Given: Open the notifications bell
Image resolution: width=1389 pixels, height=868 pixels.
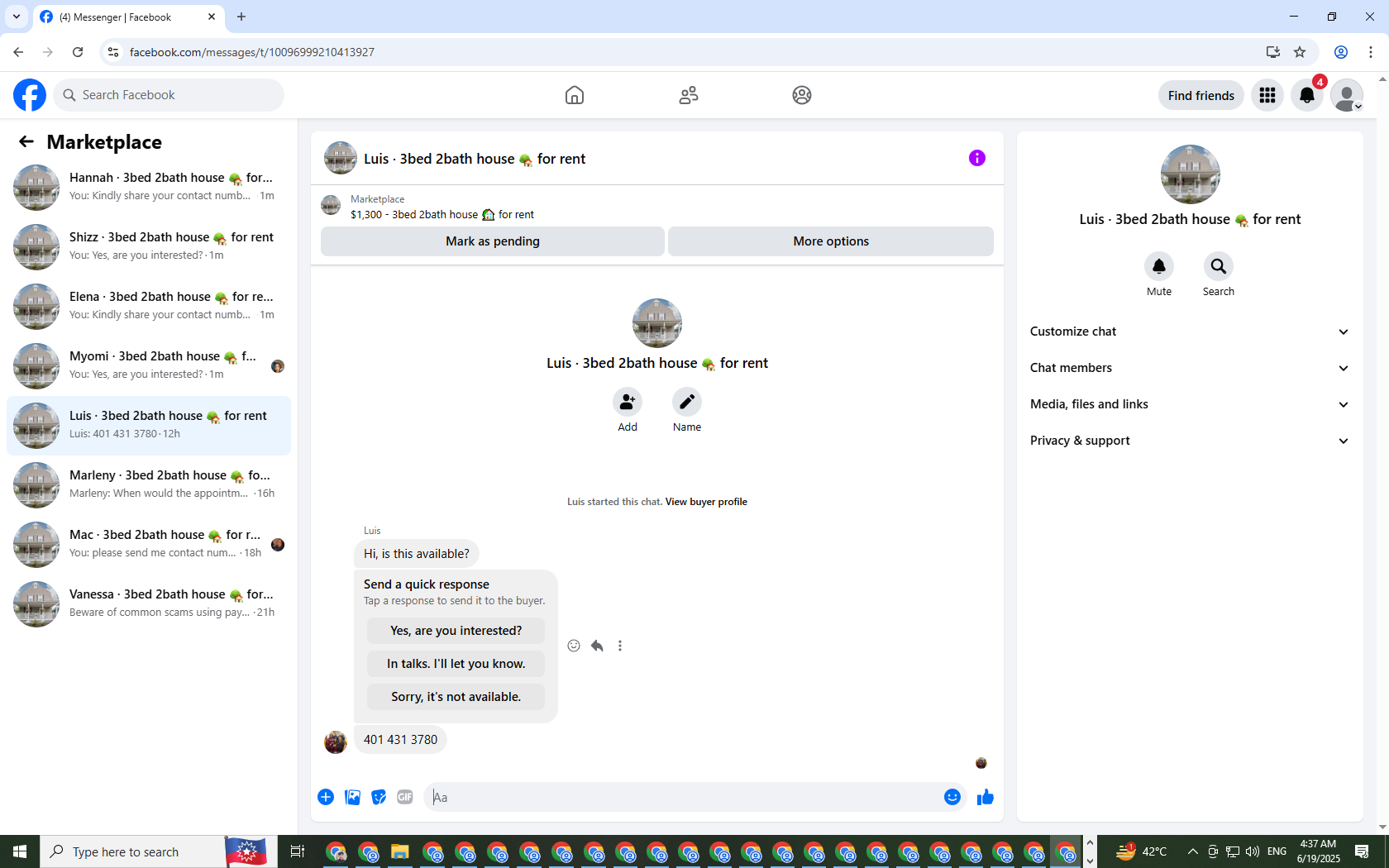Looking at the screenshot, I should pyautogui.click(x=1307, y=95).
